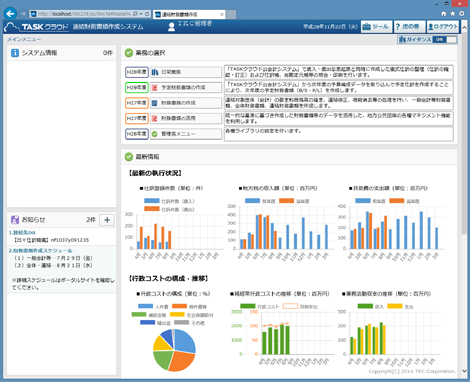
Task: Open the 虎の巻 help button
Action: point(409,27)
